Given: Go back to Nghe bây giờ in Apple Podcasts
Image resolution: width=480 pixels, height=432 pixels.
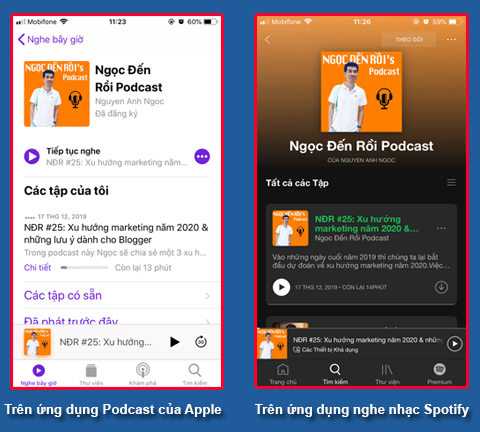Looking at the screenshot, I should [x=51, y=39].
